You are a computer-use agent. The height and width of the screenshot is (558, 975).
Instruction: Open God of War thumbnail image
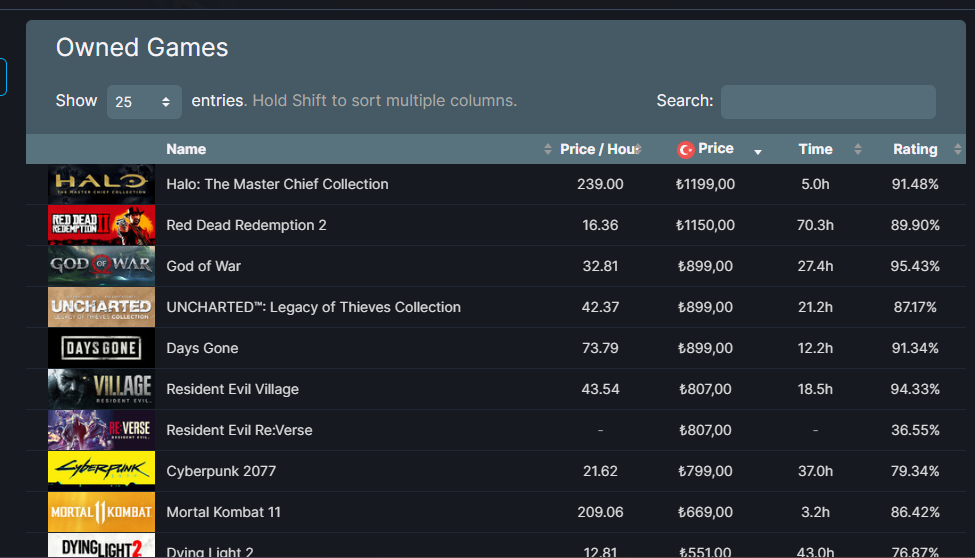(101, 266)
